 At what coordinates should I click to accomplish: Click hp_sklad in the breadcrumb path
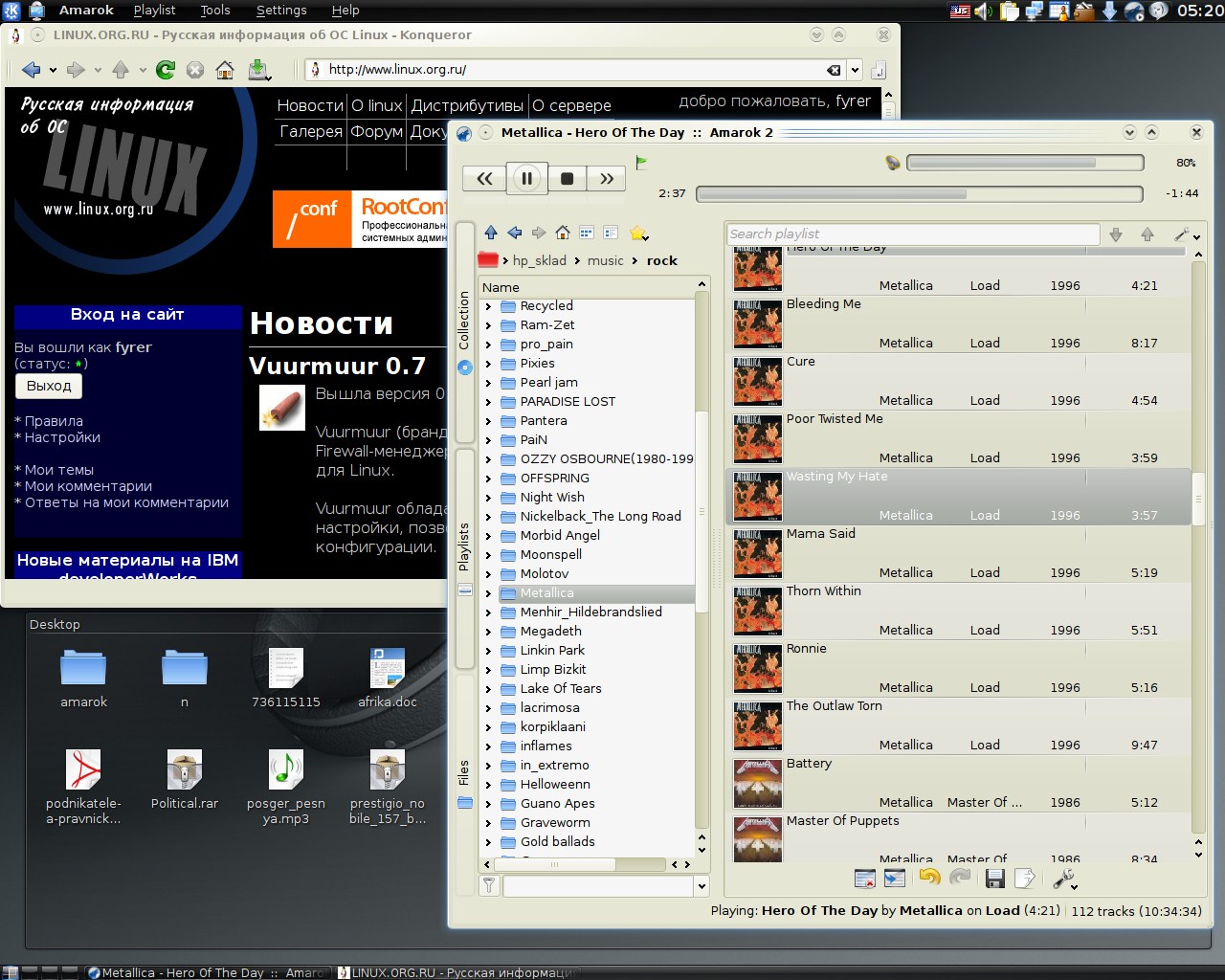coord(540,260)
